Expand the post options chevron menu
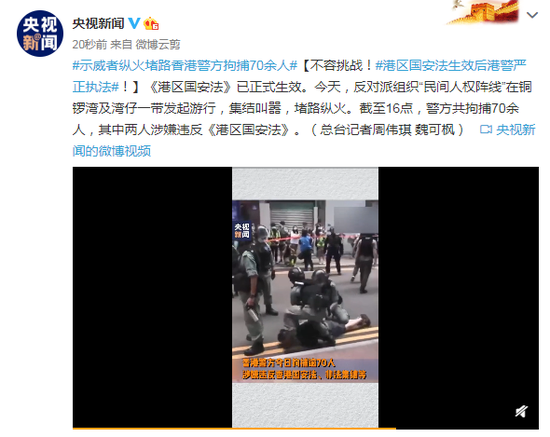Viewport: 550px width, 437px height. (x=532, y=15)
